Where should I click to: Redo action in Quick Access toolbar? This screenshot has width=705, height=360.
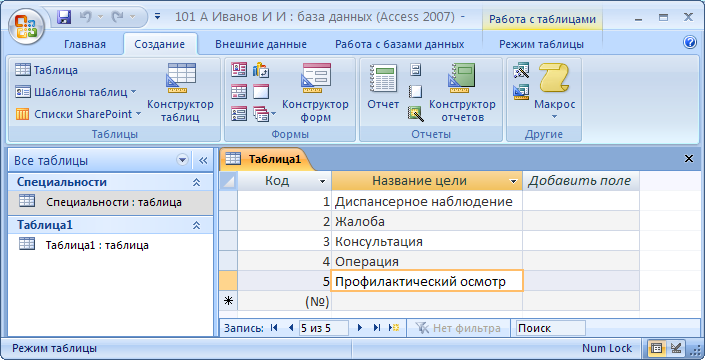118,18
